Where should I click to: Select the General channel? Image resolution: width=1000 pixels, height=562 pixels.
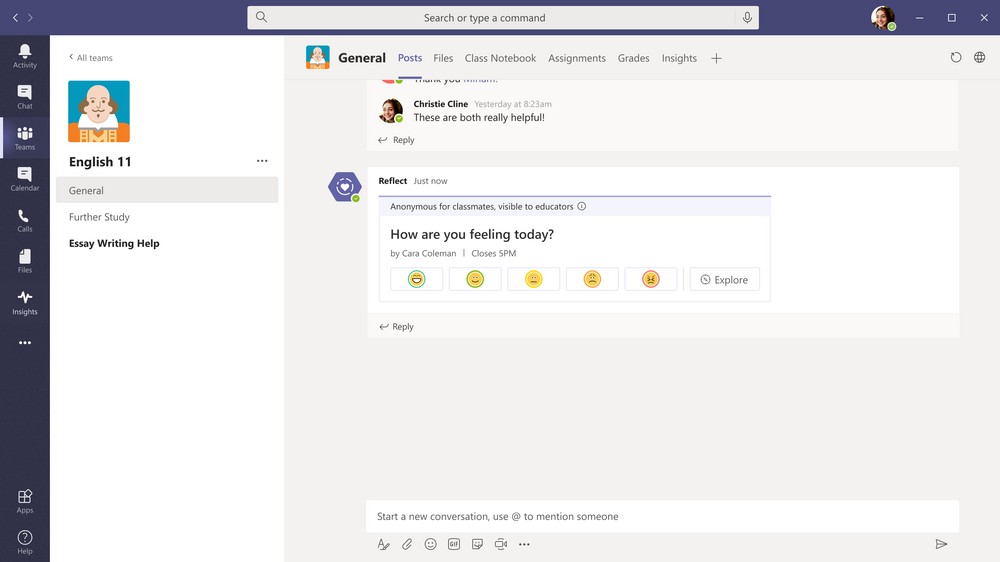coord(167,190)
